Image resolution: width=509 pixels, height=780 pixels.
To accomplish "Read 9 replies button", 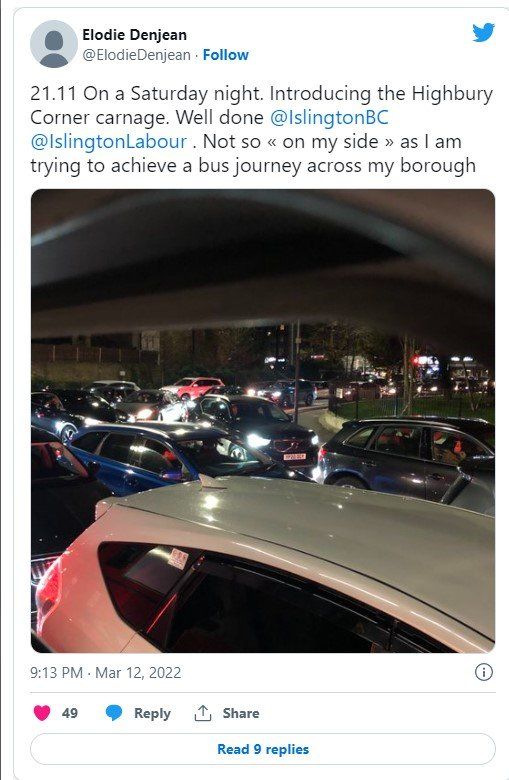I will 263,749.
